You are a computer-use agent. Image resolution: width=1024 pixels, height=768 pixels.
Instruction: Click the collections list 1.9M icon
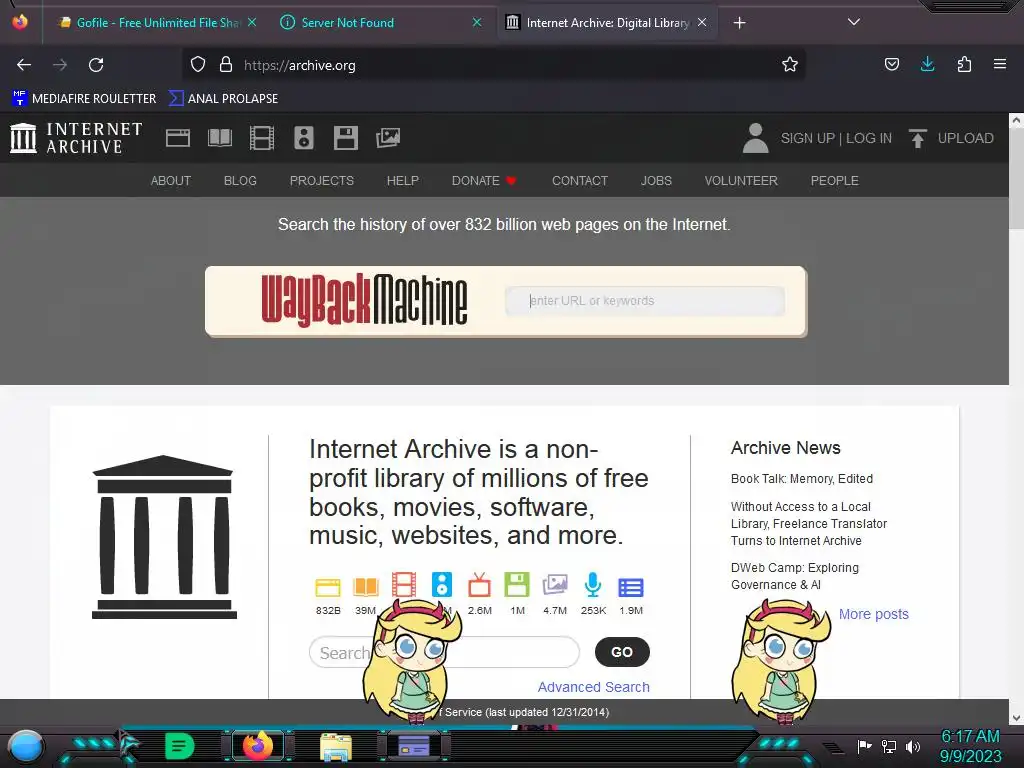[631, 587]
